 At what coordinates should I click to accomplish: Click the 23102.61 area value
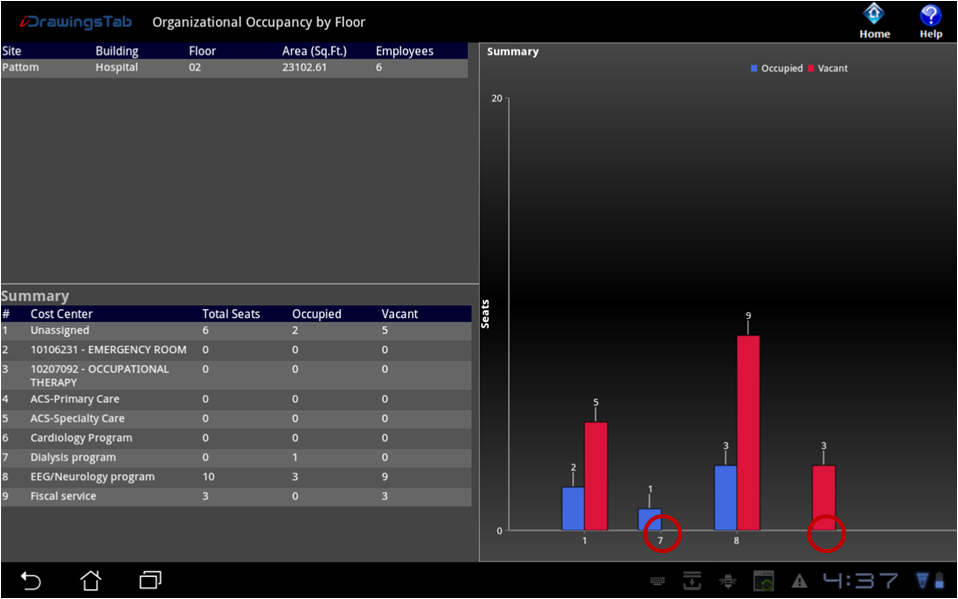click(x=304, y=68)
